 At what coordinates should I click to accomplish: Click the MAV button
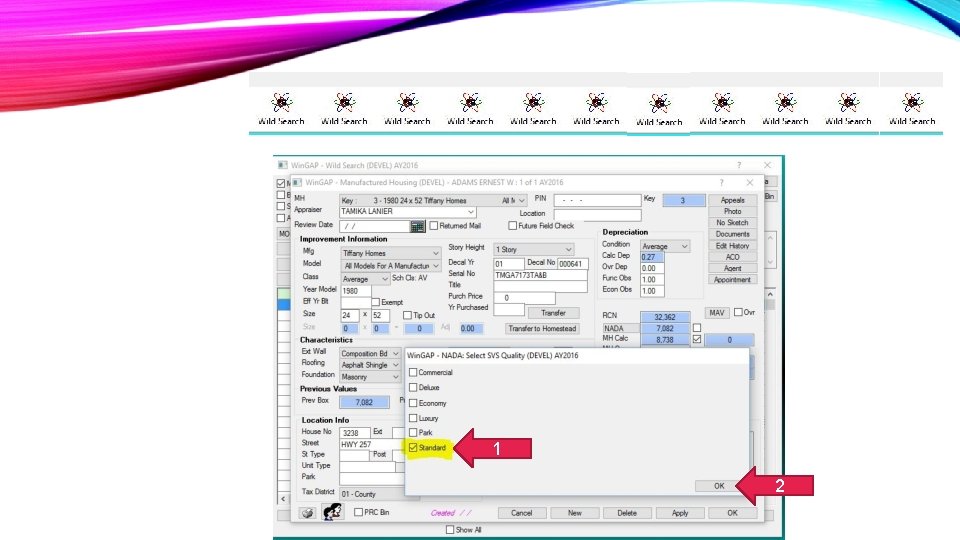[716, 313]
